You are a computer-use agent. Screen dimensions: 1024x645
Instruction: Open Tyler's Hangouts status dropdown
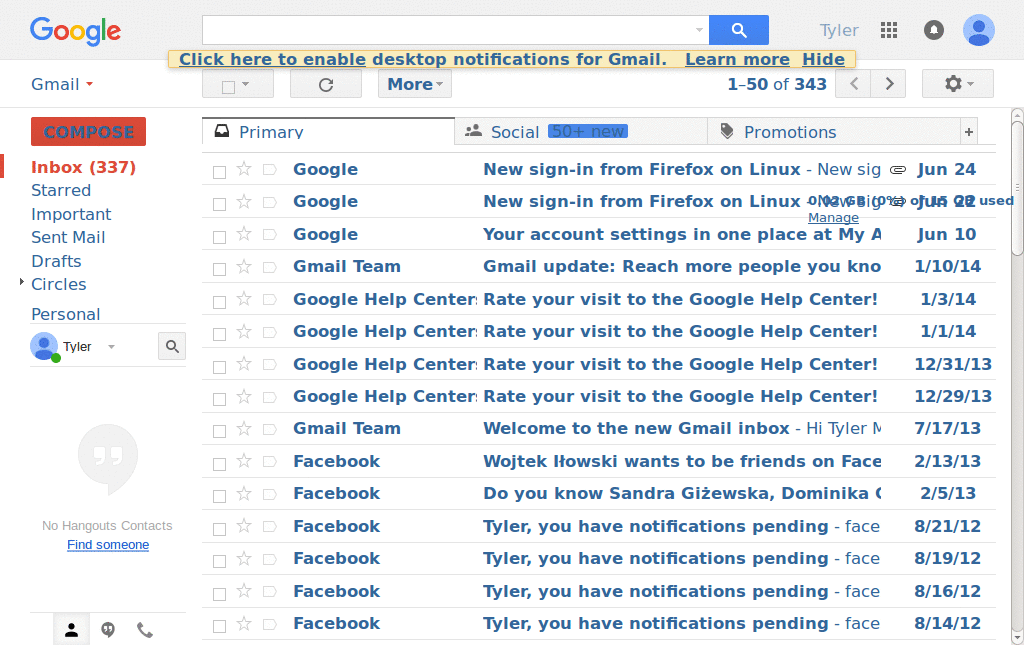111,347
